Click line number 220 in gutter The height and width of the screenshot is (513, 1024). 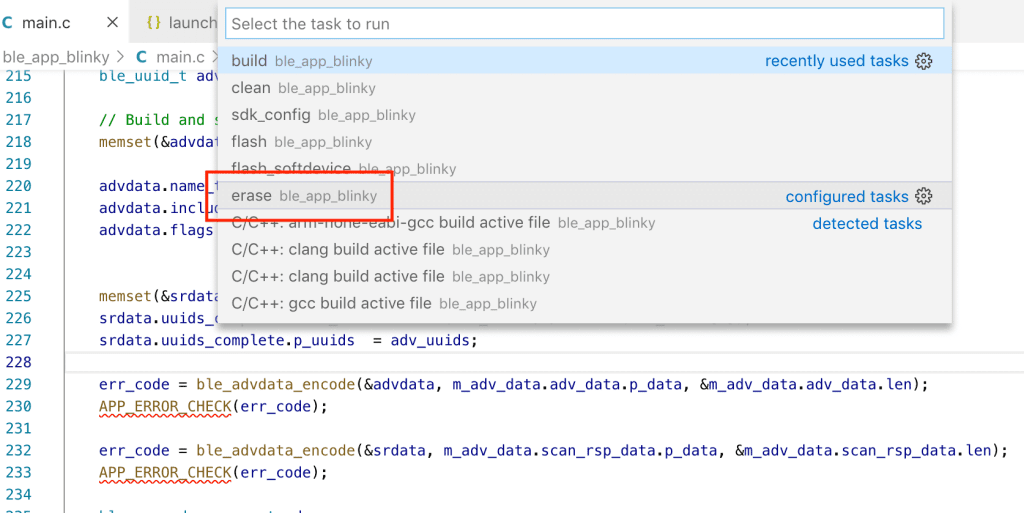click(18, 187)
